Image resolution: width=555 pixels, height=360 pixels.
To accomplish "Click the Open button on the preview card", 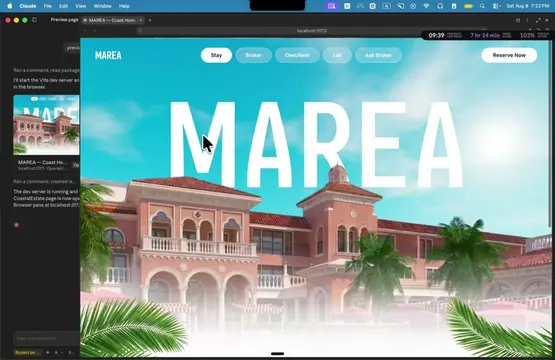I will pyautogui.click(x=76, y=165).
